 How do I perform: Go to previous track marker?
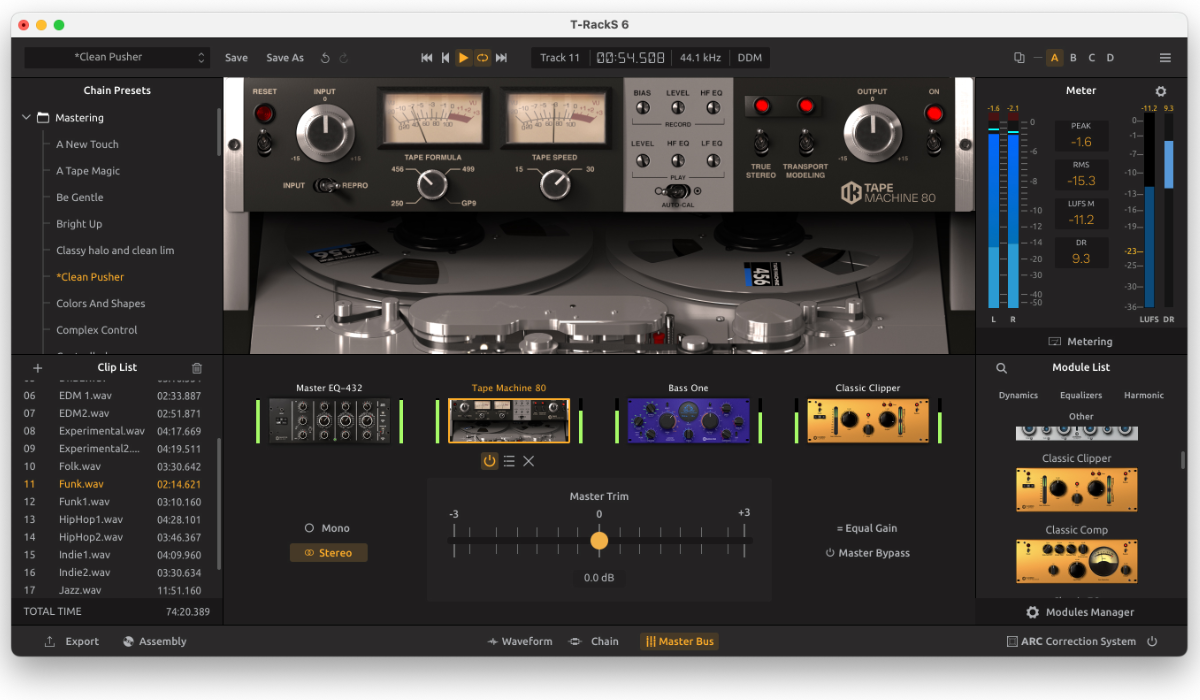445,58
